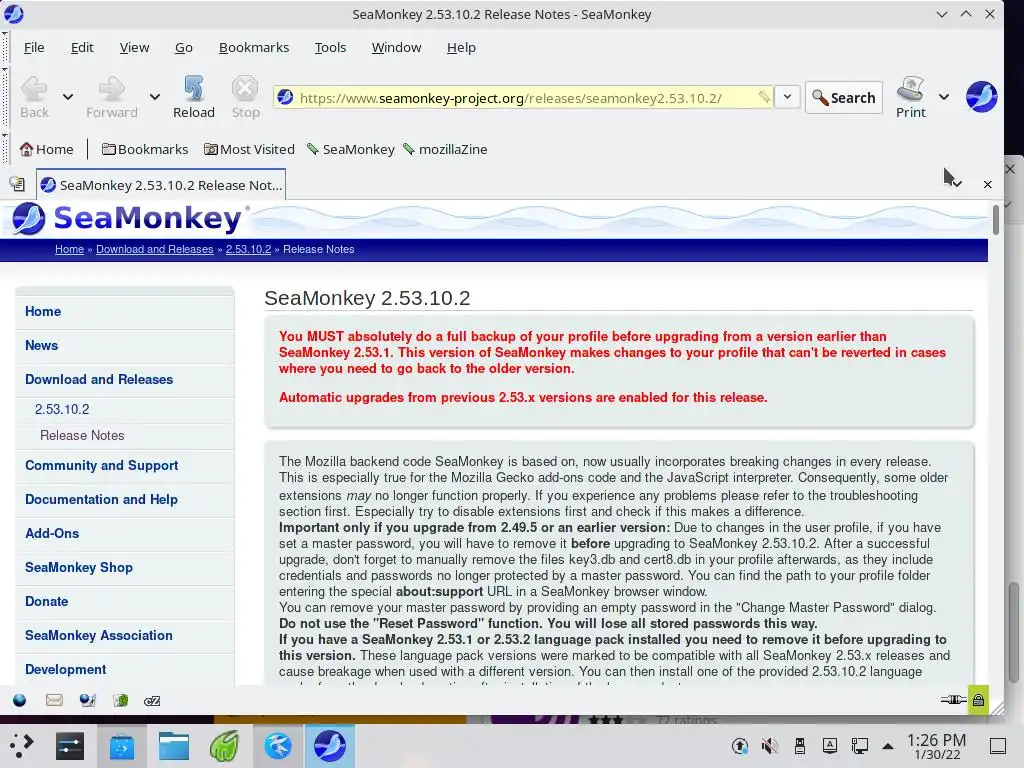1024x768 pixels.
Task: Open the KDE application launcher
Action: [21, 746]
